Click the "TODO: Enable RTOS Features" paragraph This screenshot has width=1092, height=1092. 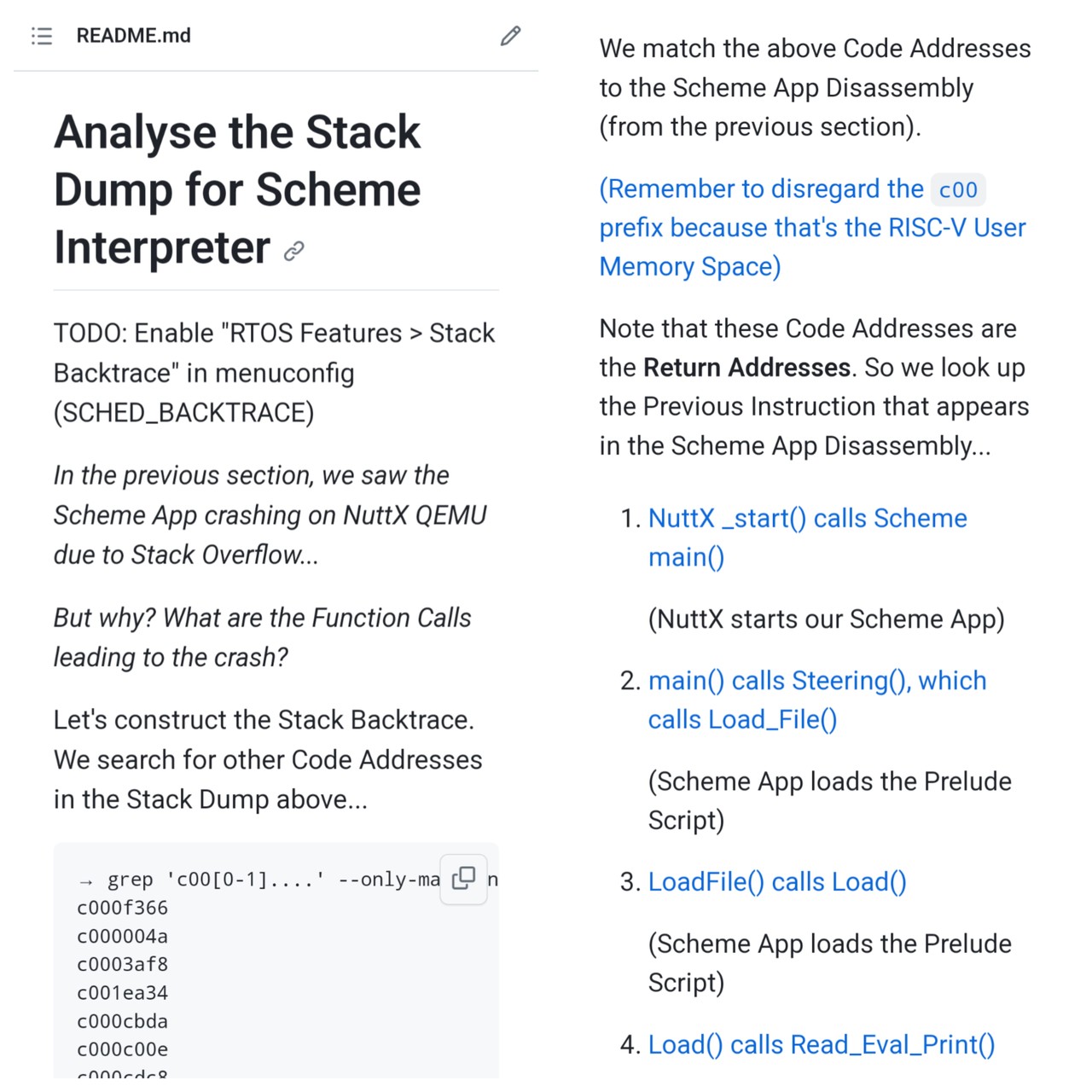pyautogui.click(x=274, y=373)
